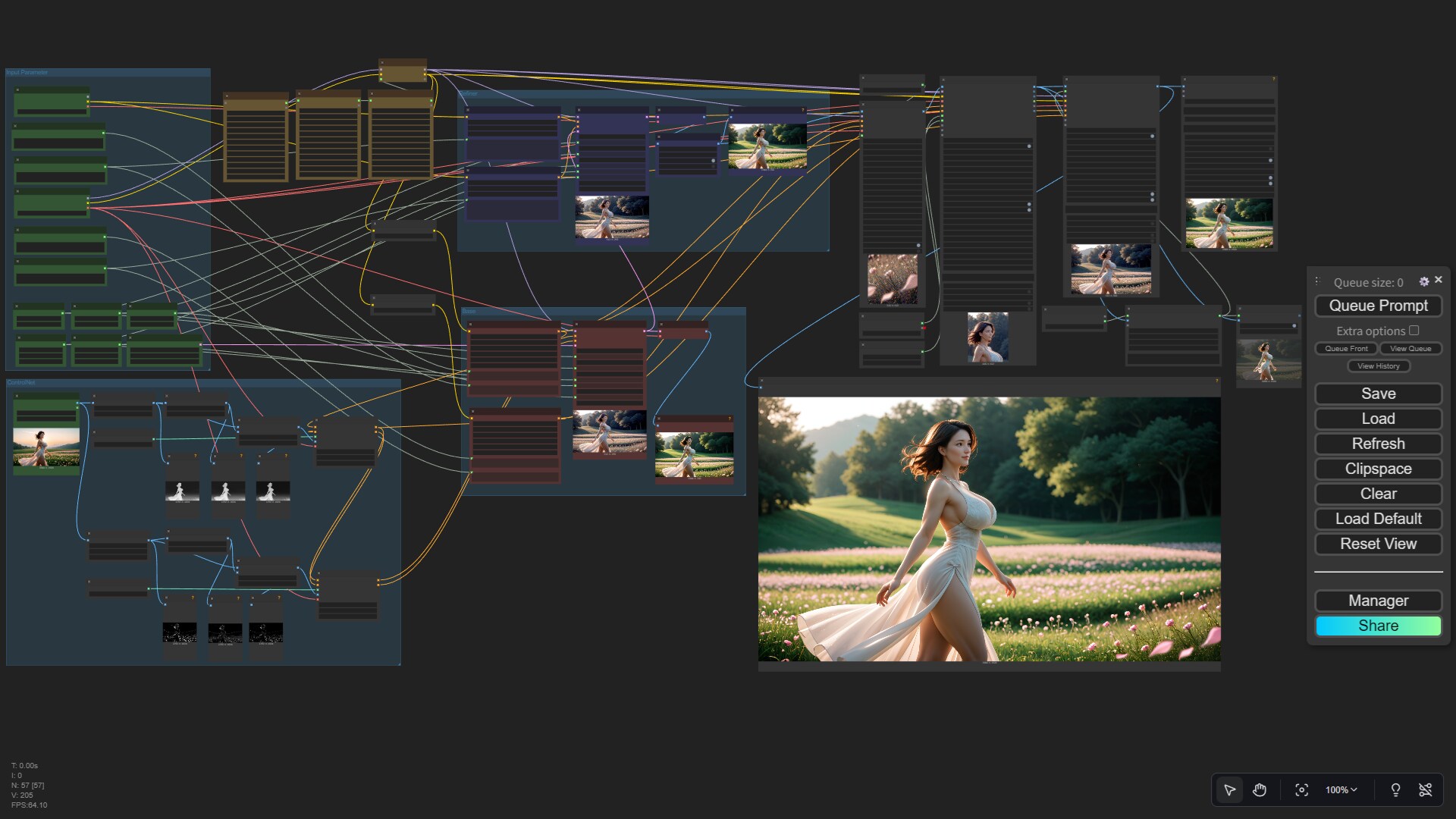The image size is (1456, 819).
Task: Close the queue menu panel
Action: point(1439,280)
